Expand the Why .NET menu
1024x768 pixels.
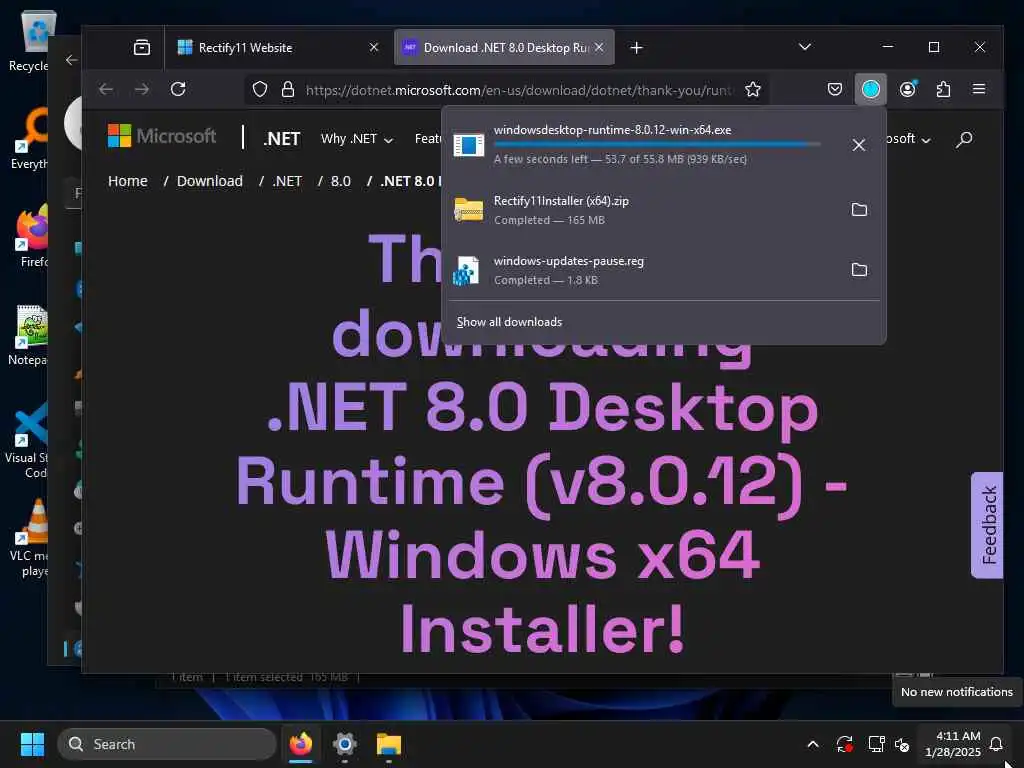357,139
